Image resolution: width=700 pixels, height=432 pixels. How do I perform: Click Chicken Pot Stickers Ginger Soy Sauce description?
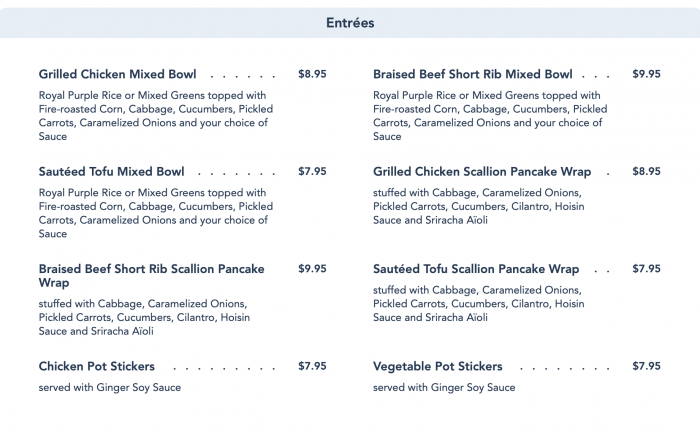pyautogui.click(x=110, y=387)
